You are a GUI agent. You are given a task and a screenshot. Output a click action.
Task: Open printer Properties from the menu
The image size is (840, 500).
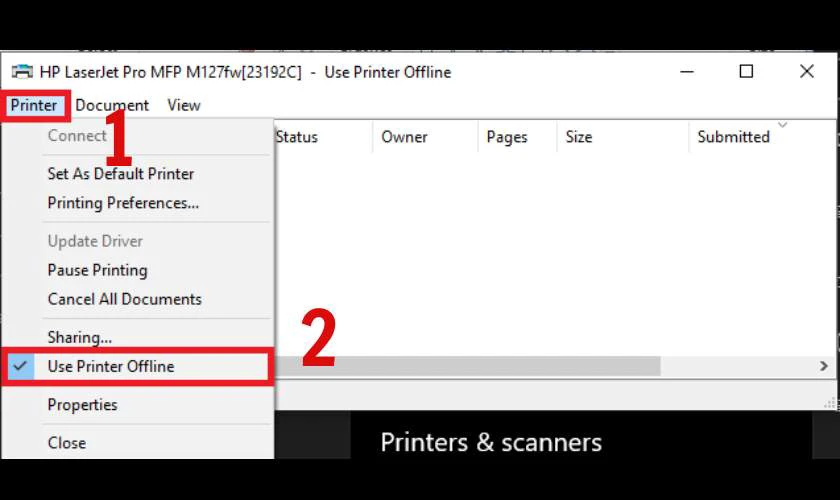[82, 405]
